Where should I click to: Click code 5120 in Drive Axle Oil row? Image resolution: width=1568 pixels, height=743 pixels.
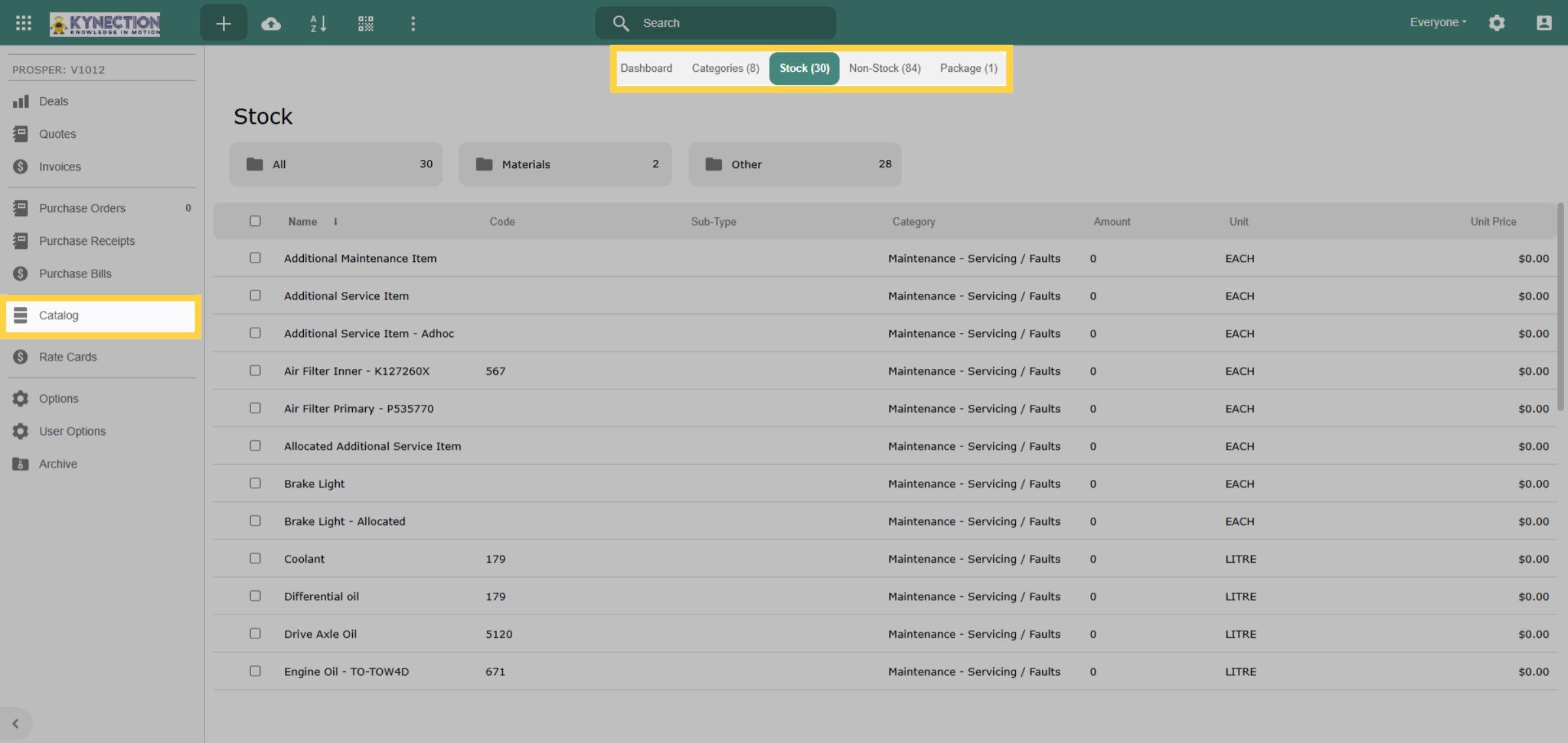pos(498,635)
